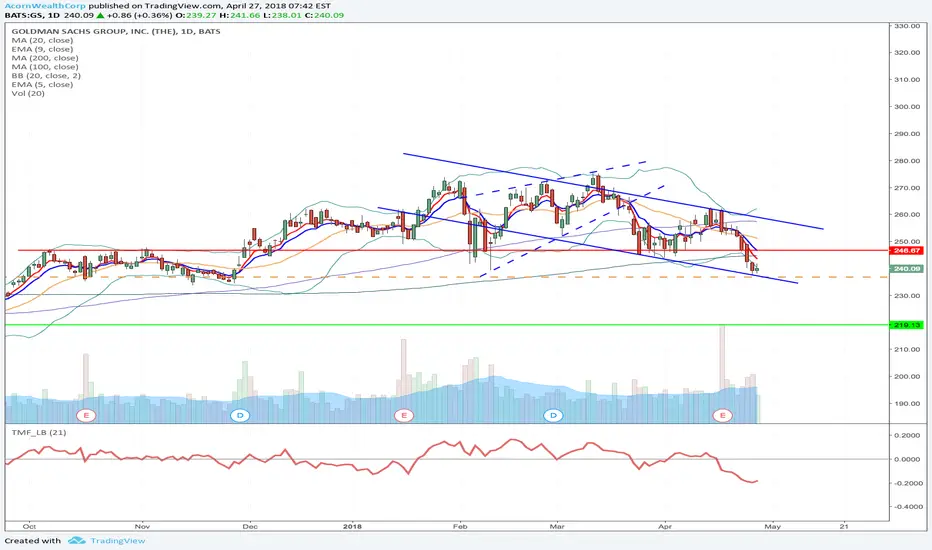The height and width of the screenshot is (550, 932).
Task: Click the earnings E marker in April
Action: (723, 415)
